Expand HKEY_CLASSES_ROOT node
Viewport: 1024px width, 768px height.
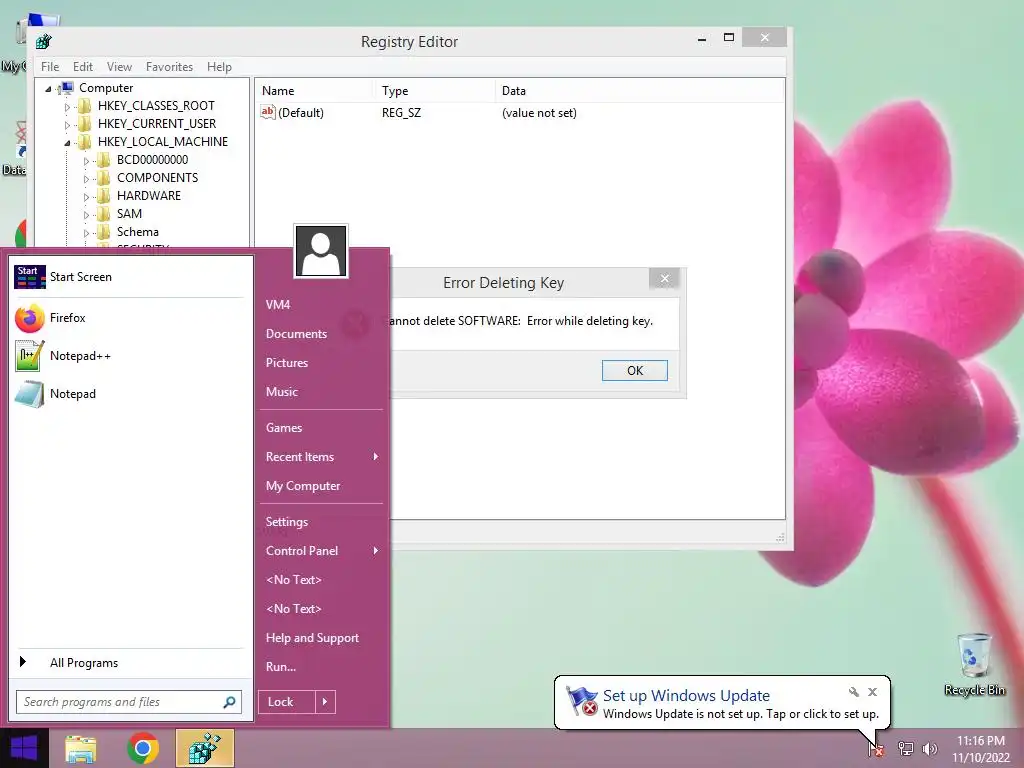tap(67, 106)
